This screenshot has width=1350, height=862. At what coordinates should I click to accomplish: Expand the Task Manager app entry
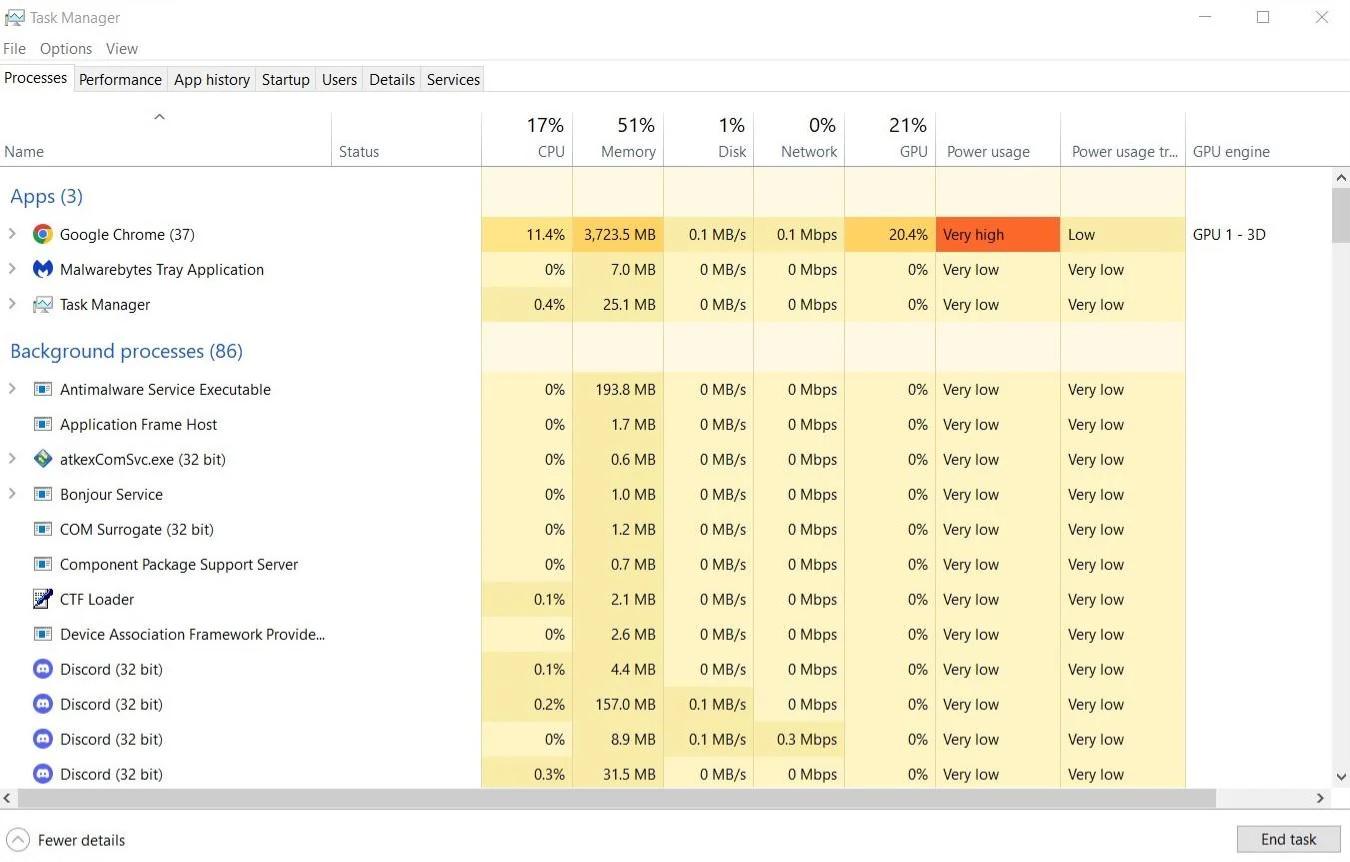(12, 304)
